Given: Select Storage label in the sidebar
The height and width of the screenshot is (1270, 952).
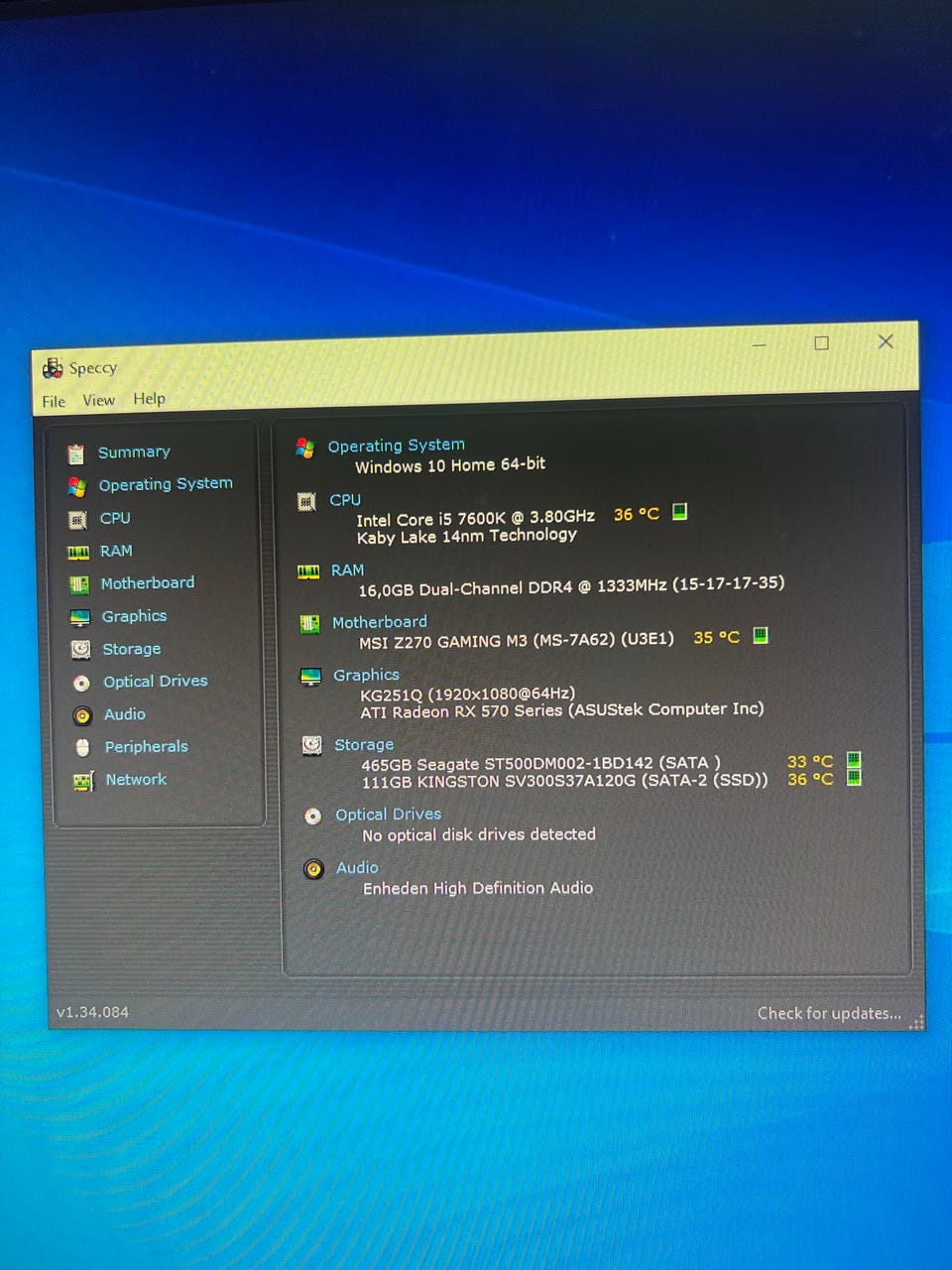Looking at the screenshot, I should coord(132,649).
